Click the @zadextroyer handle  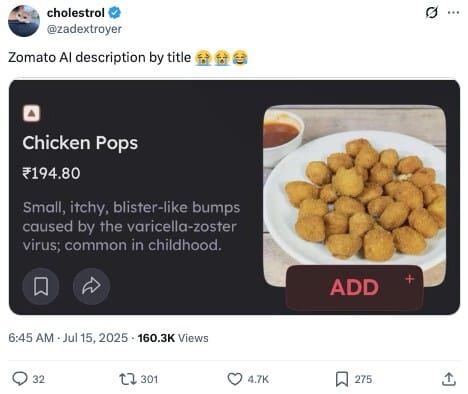(84, 29)
